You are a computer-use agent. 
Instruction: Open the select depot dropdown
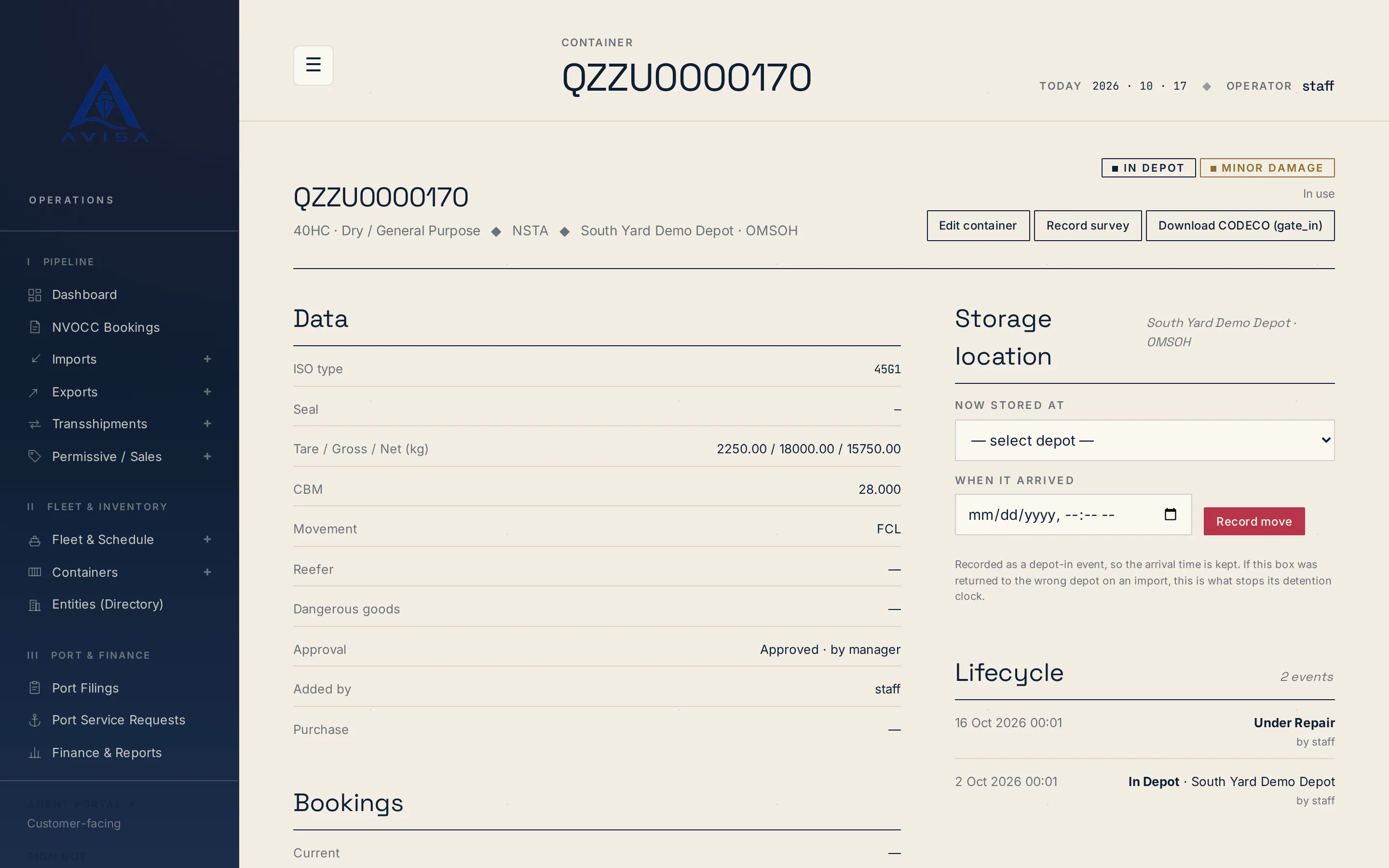(x=1144, y=440)
